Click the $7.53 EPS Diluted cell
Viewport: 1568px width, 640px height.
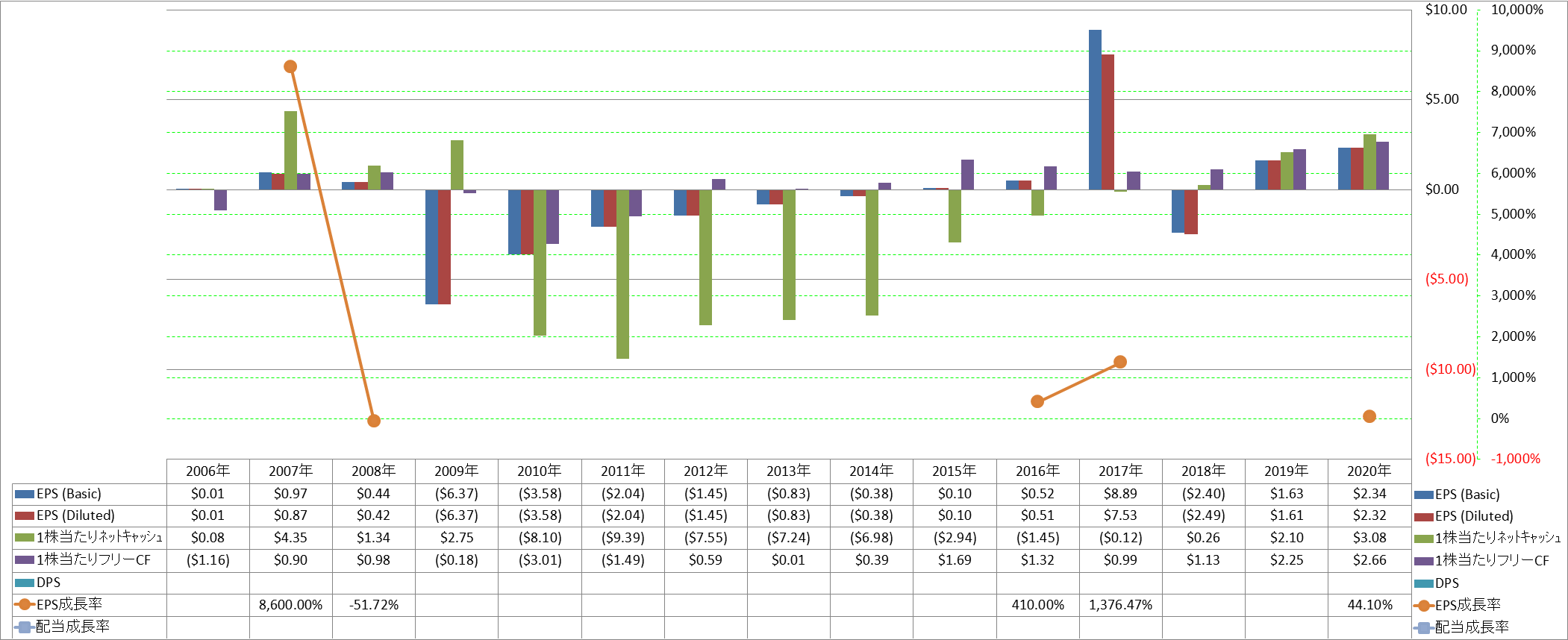pos(1120,515)
